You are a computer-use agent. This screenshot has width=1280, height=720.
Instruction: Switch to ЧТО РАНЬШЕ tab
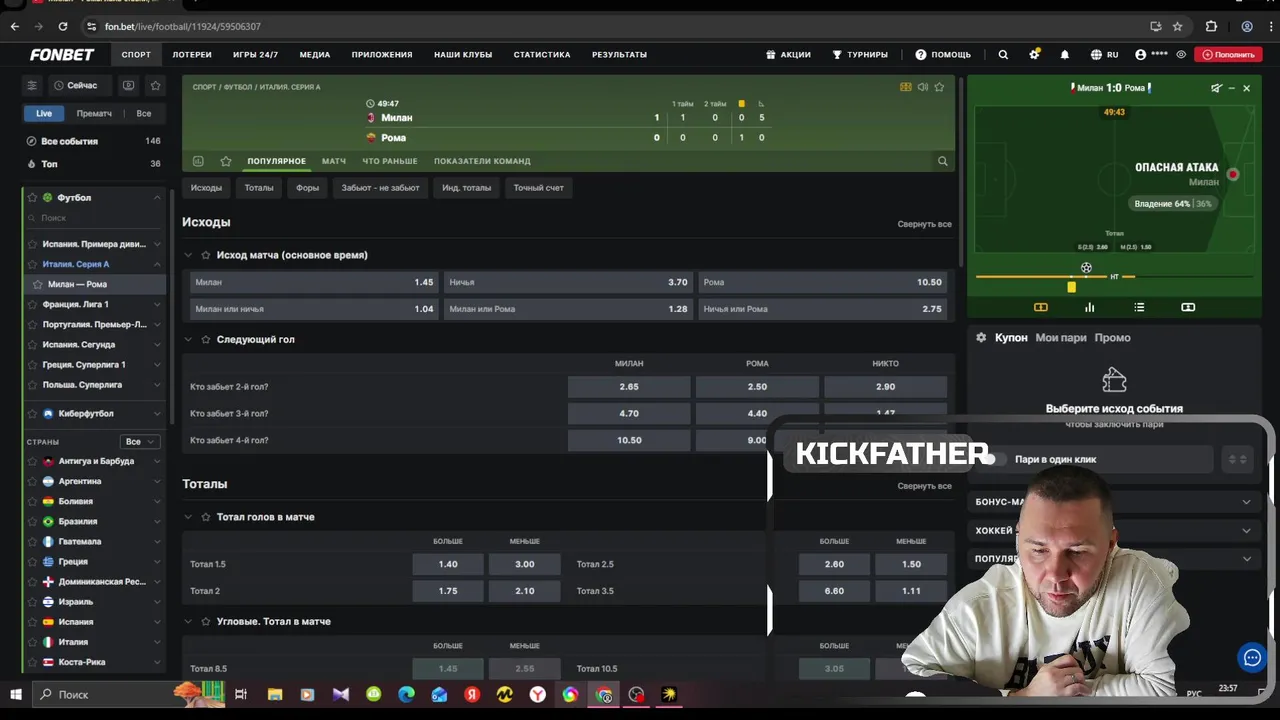(390, 161)
